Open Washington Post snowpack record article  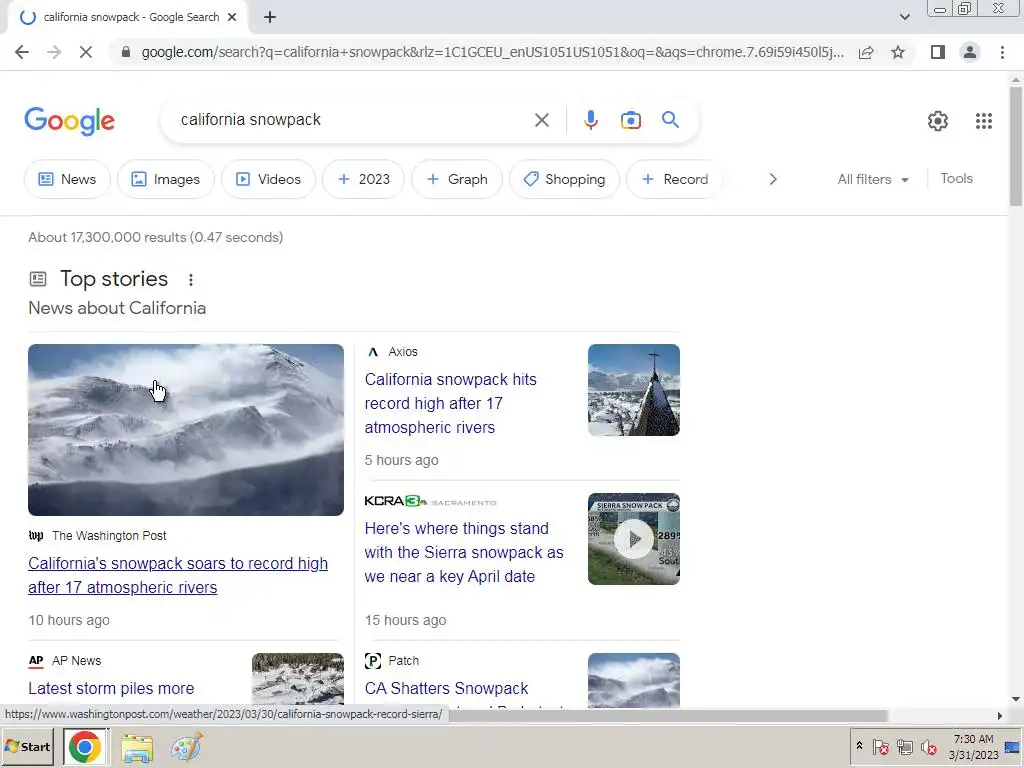pos(178,575)
